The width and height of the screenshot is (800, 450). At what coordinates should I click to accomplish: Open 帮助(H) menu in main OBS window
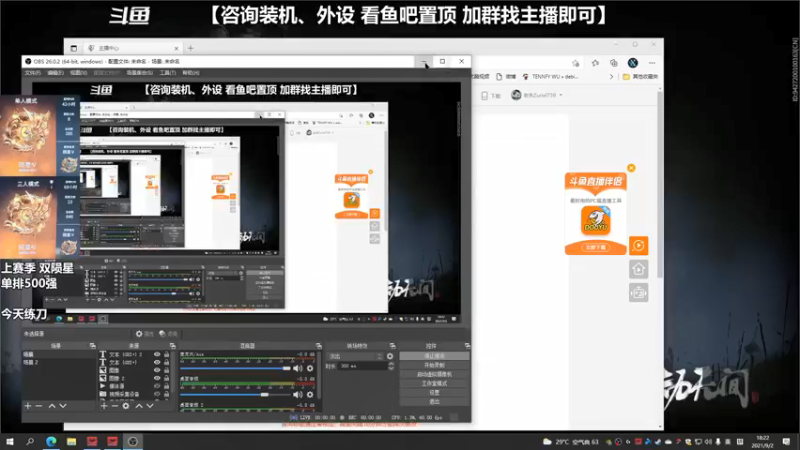click(x=190, y=73)
